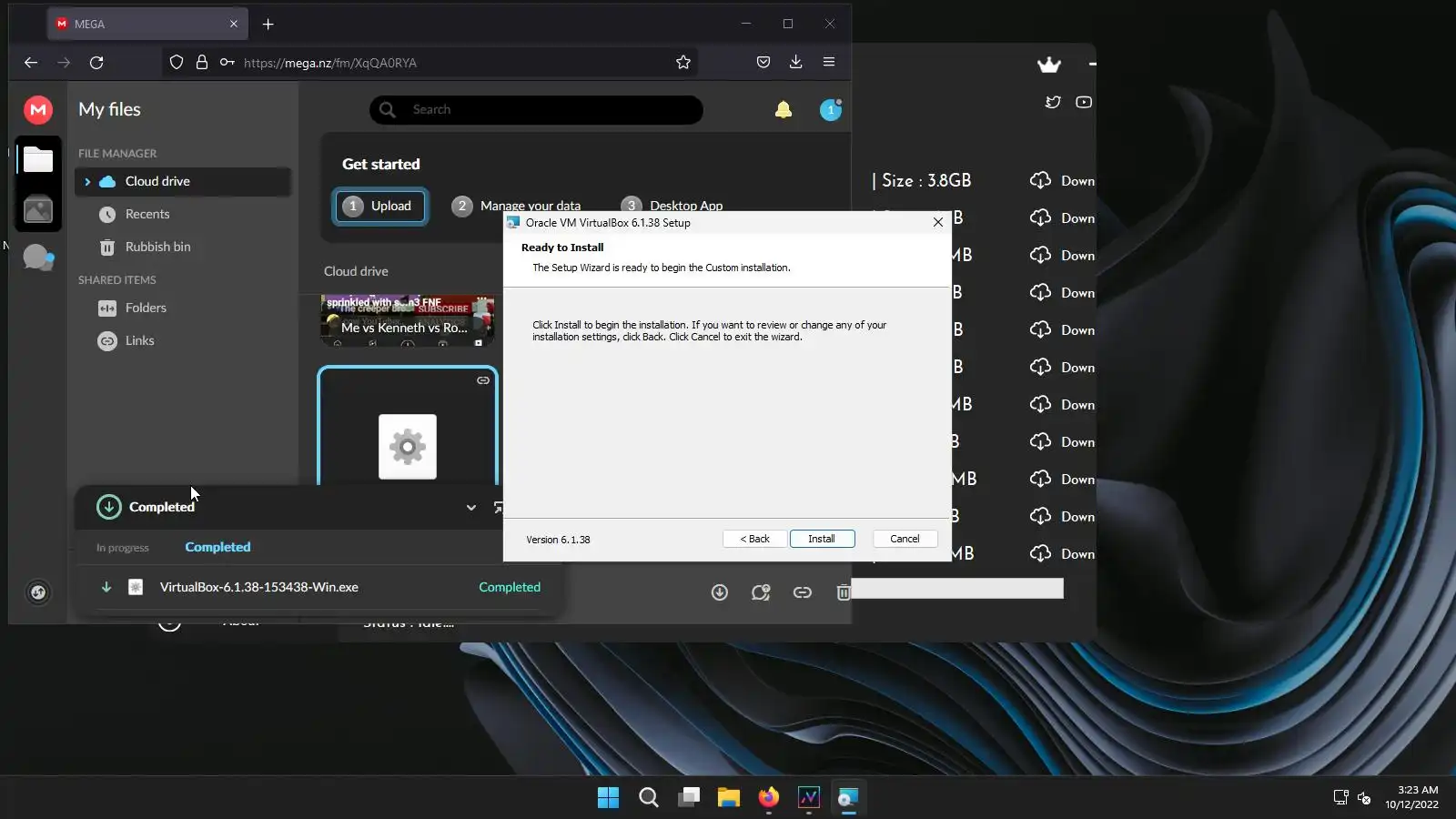Open Task View from the taskbar

tap(689, 798)
